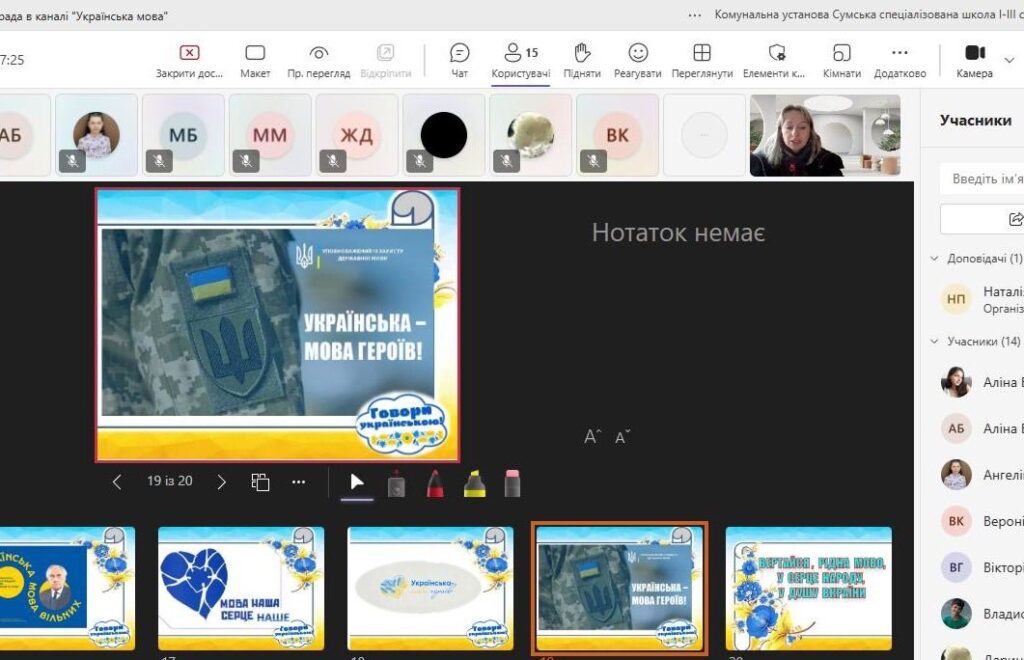Toggle Пр. перегляд private view

(x=318, y=60)
